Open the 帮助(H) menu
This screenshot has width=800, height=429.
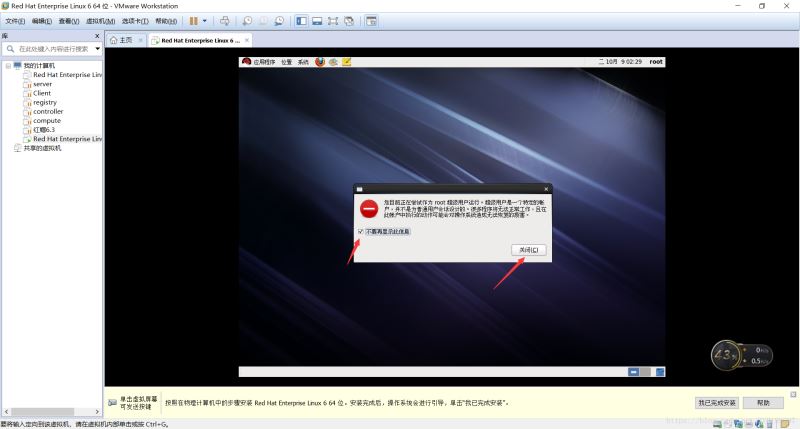(166, 21)
